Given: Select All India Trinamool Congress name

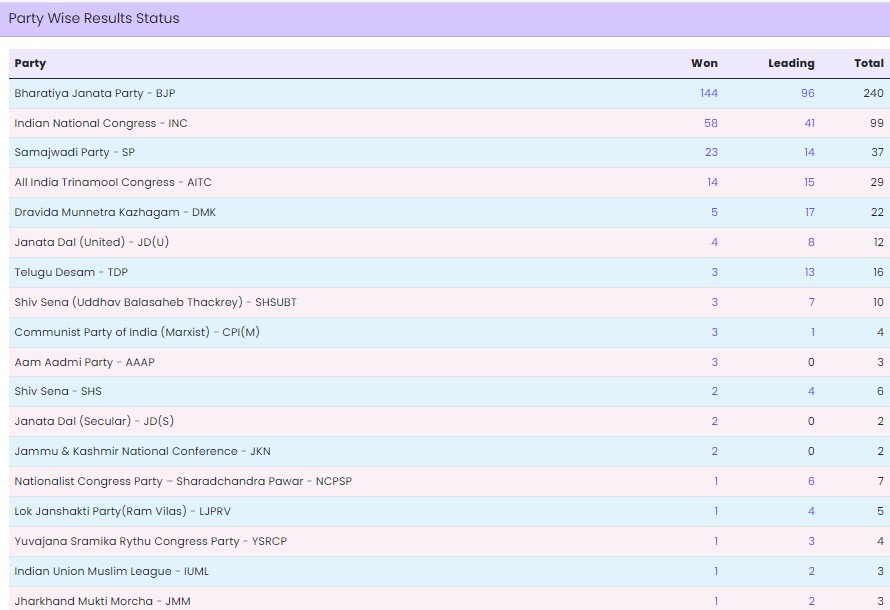Looking at the screenshot, I should click(113, 182).
